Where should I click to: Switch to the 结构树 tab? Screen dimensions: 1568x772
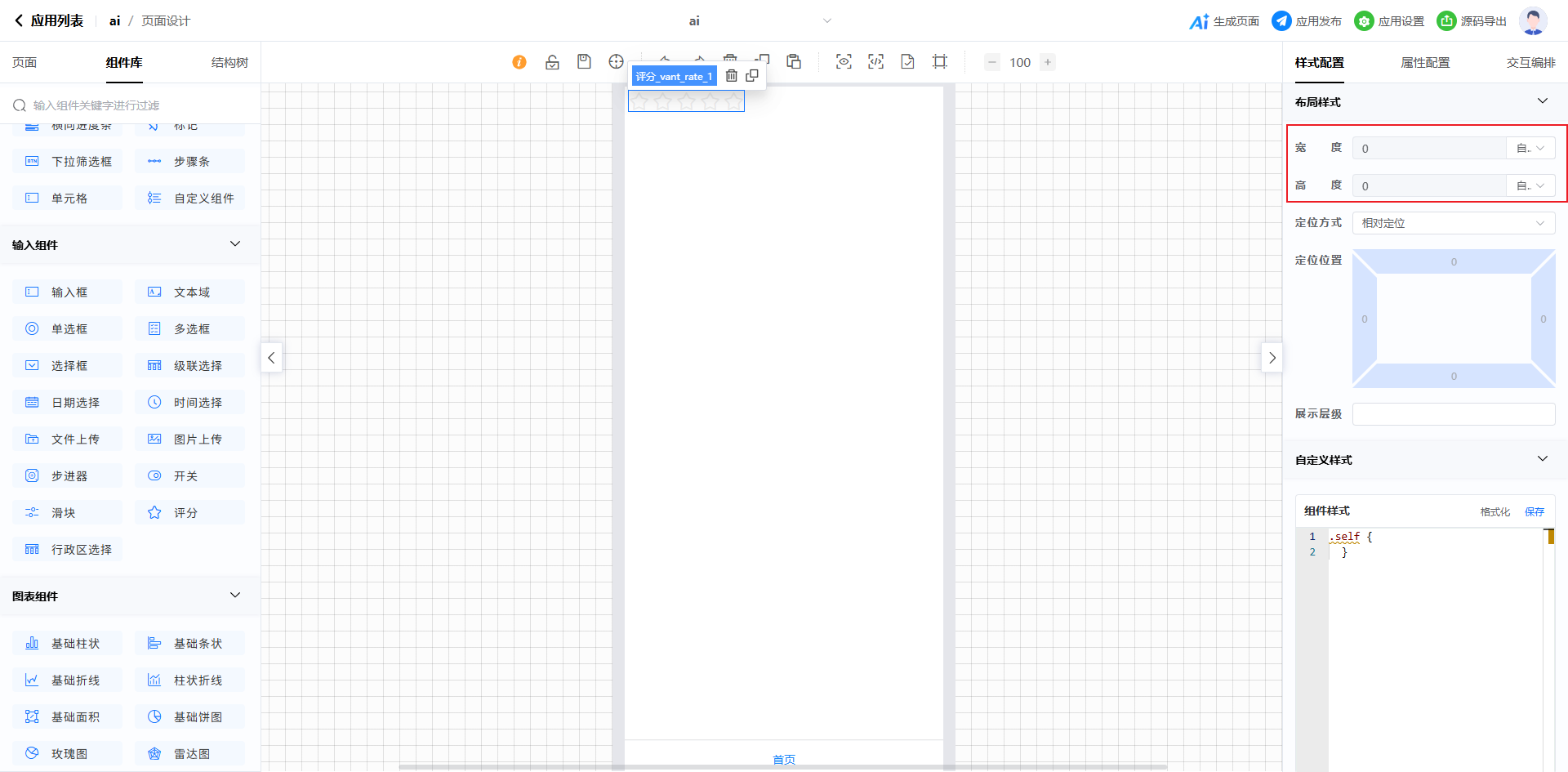click(229, 63)
